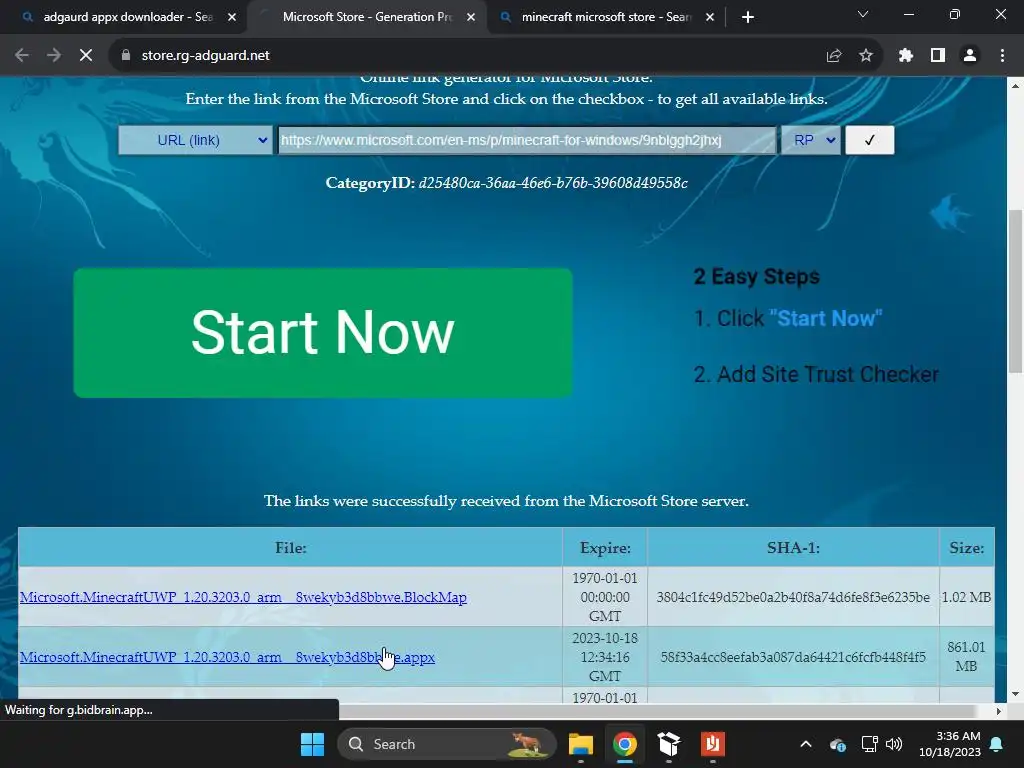Click the OneDrive cloud tray icon

(x=838, y=744)
